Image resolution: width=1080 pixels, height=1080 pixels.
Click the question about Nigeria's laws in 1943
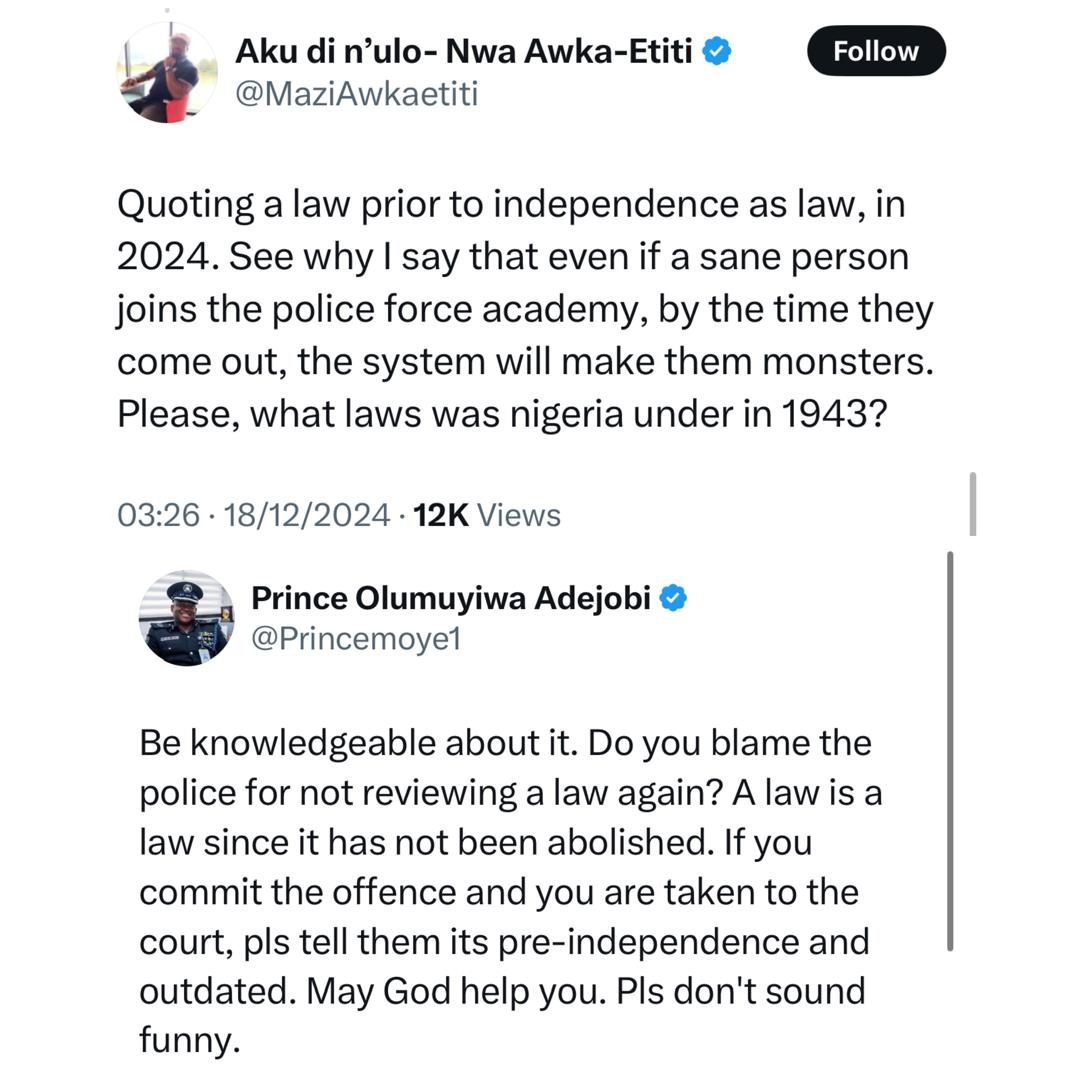pos(501,413)
